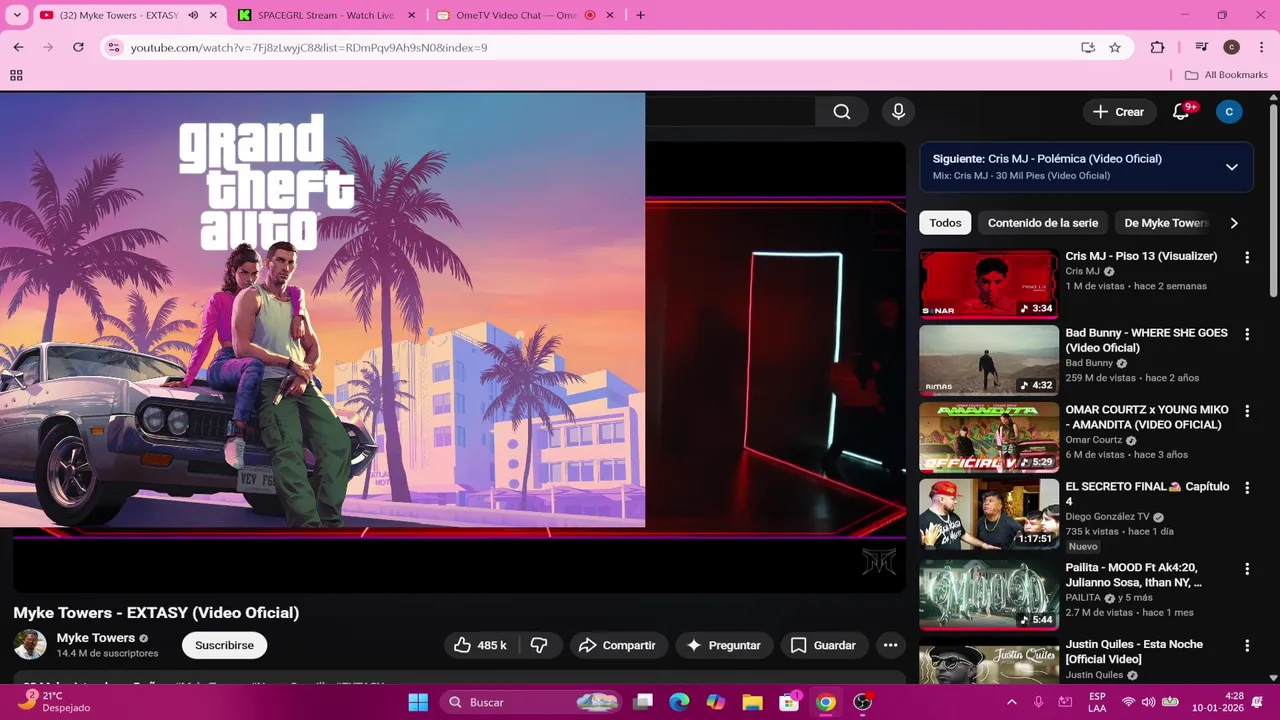Collapse the Siguiente playlist panel chevron
The width and height of the screenshot is (1280, 720).
coord(1232,167)
